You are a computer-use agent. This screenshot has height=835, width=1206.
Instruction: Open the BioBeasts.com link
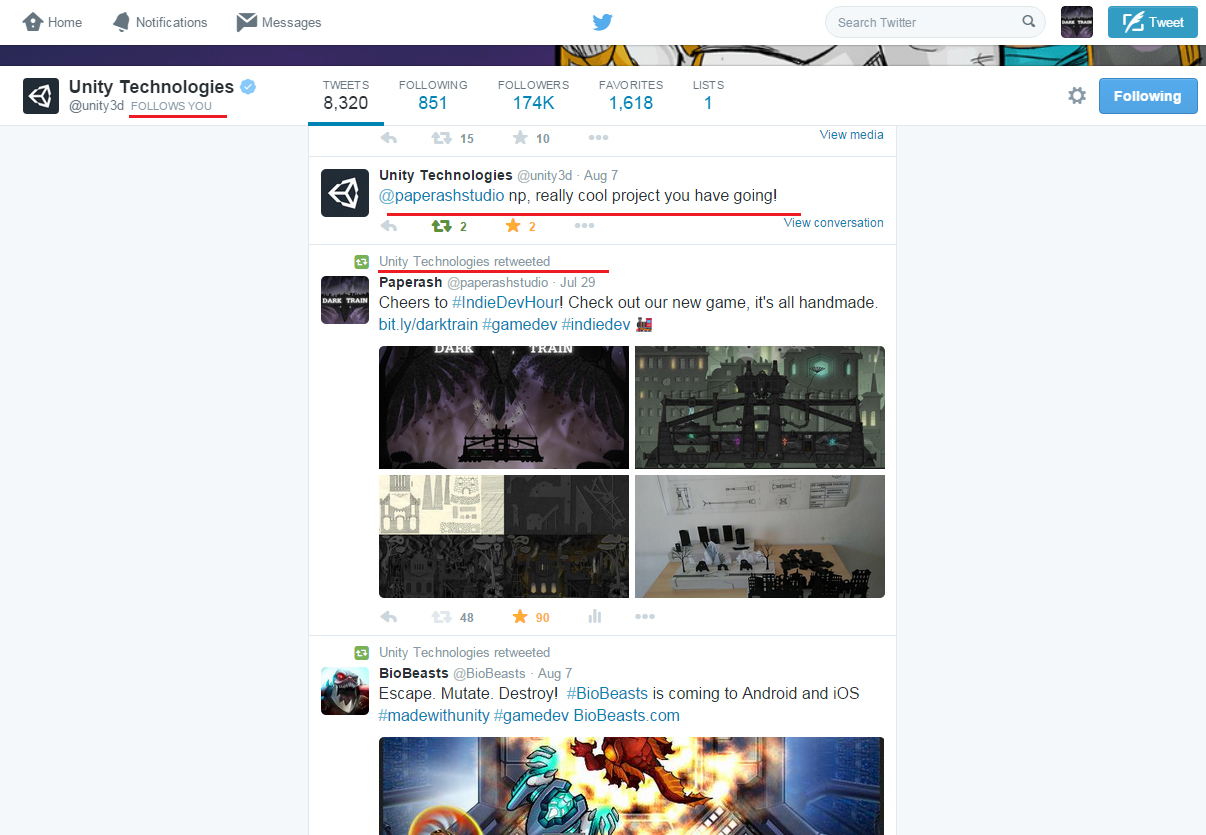tap(626, 716)
